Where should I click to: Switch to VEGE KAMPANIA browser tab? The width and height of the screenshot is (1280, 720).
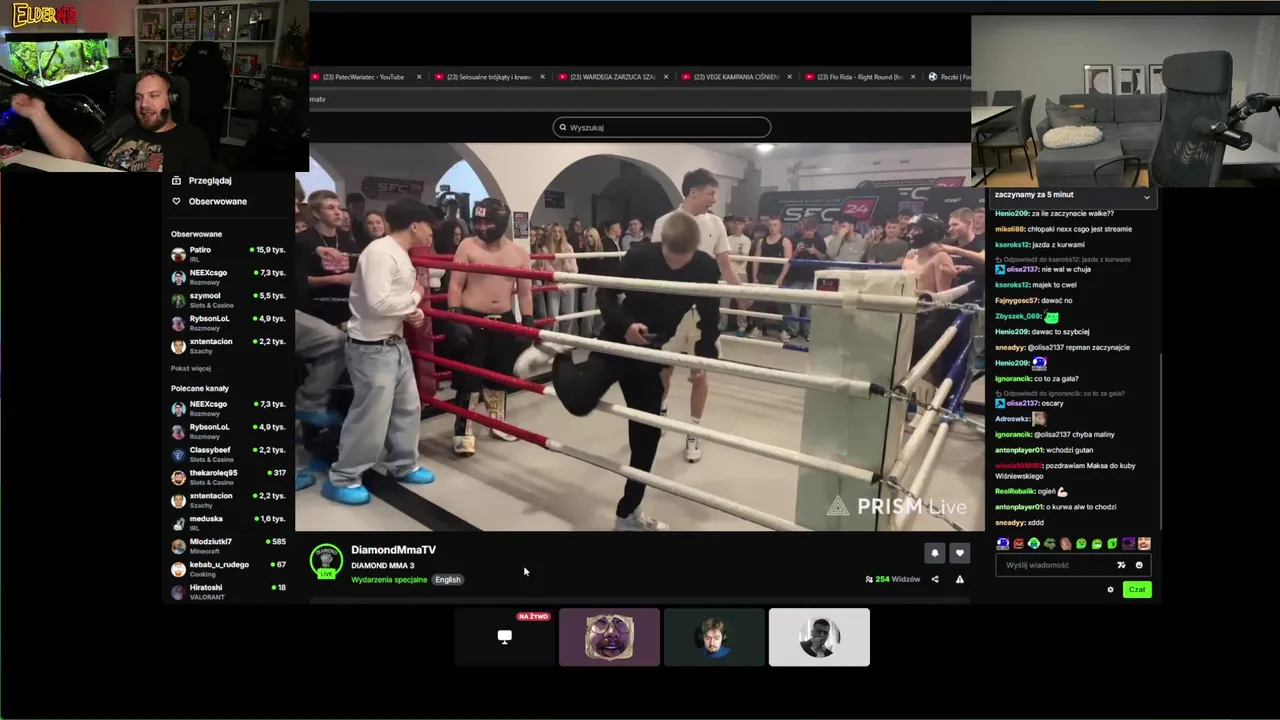click(735, 77)
